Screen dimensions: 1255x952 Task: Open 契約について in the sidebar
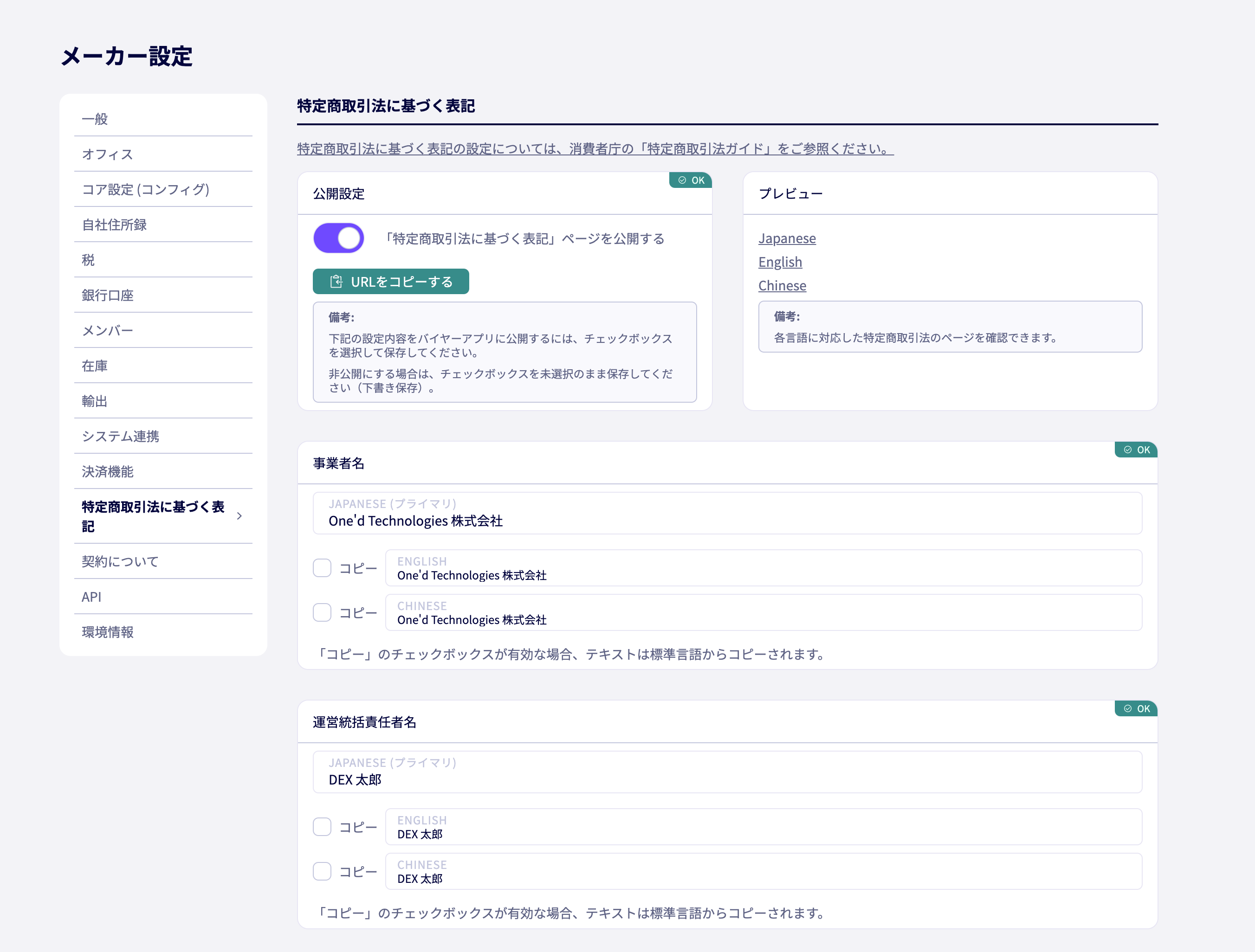(163, 561)
